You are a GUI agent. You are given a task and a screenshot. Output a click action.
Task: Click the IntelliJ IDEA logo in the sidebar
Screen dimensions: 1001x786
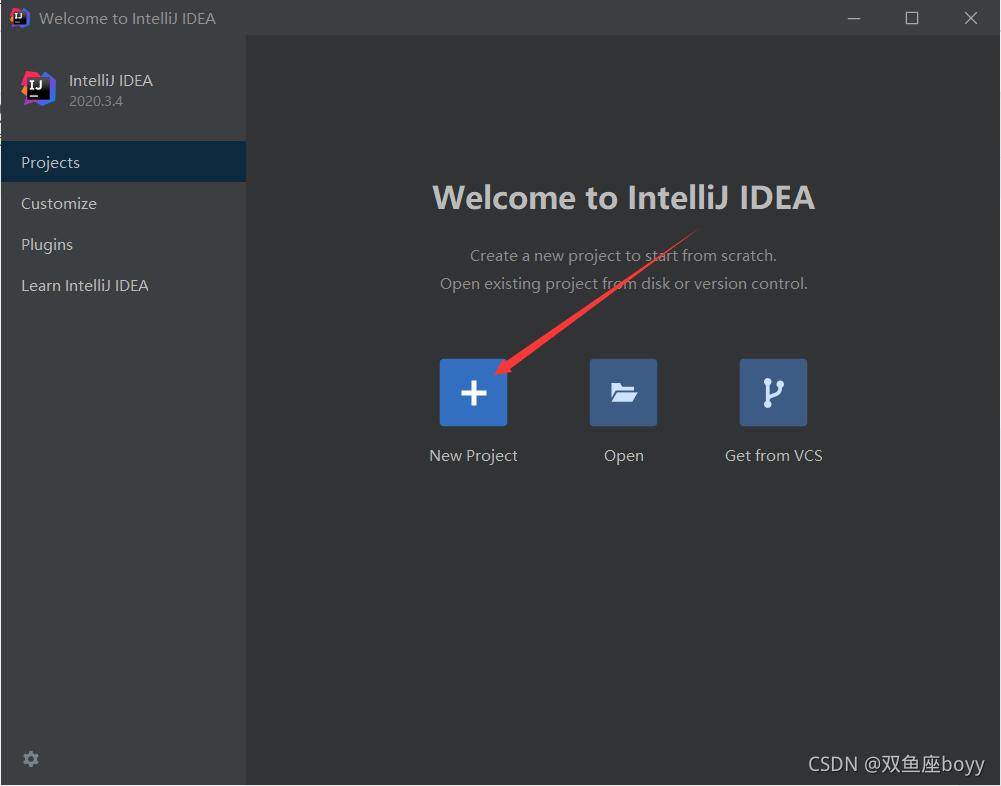tap(38, 88)
